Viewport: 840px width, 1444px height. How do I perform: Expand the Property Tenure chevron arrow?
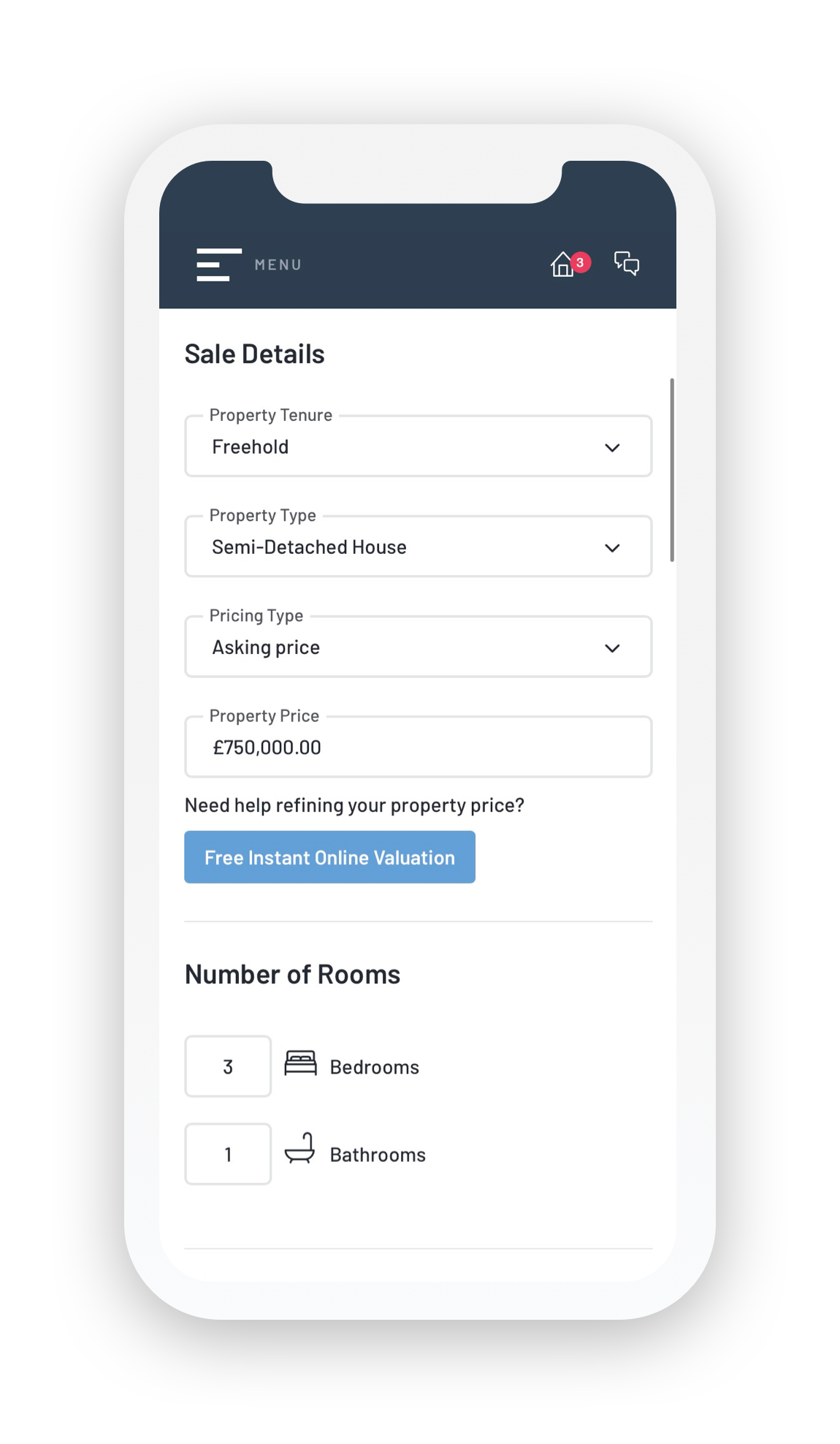point(612,447)
